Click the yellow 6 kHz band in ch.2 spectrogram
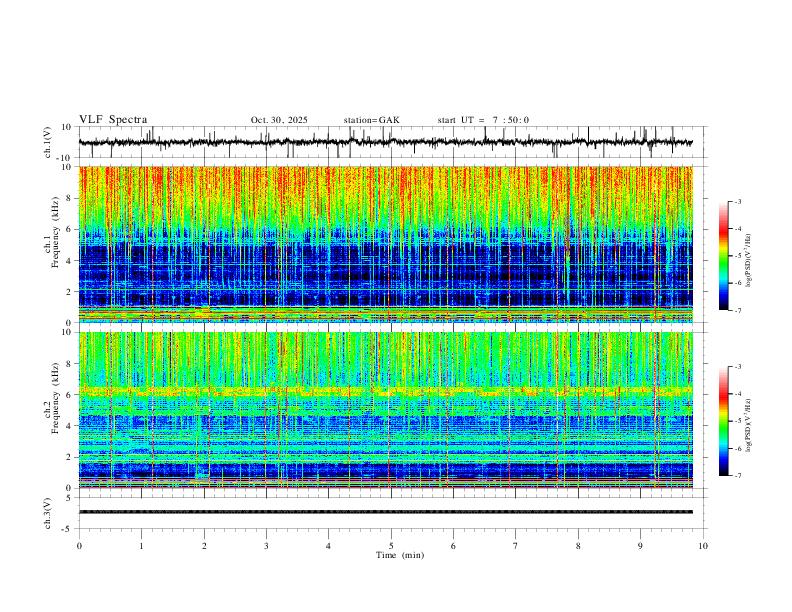792x612 pixels. point(385,391)
